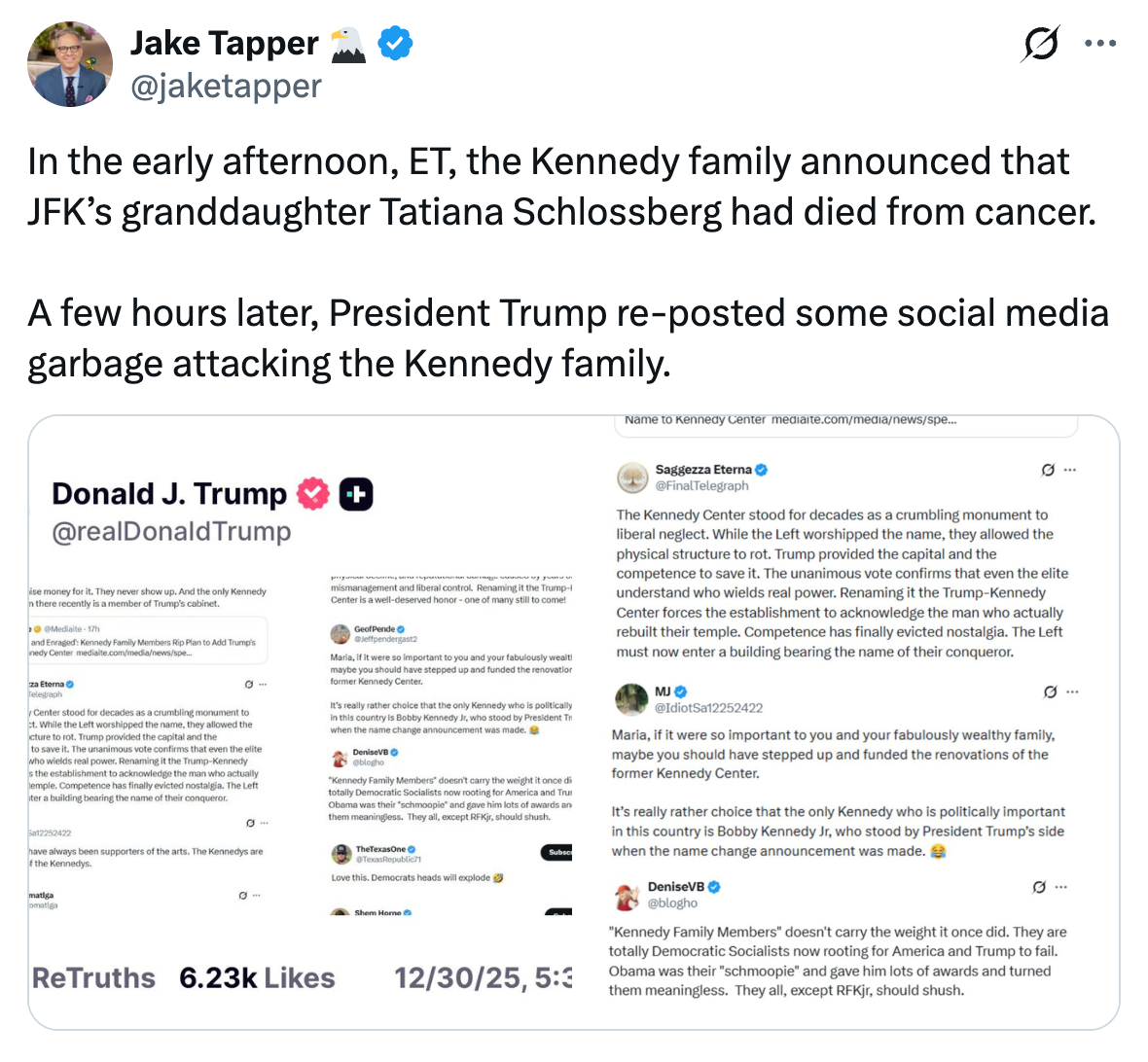The width and height of the screenshot is (1148, 1062).
Task: Open the more options menu on Jake Tapper's post
Action: 1100,43
